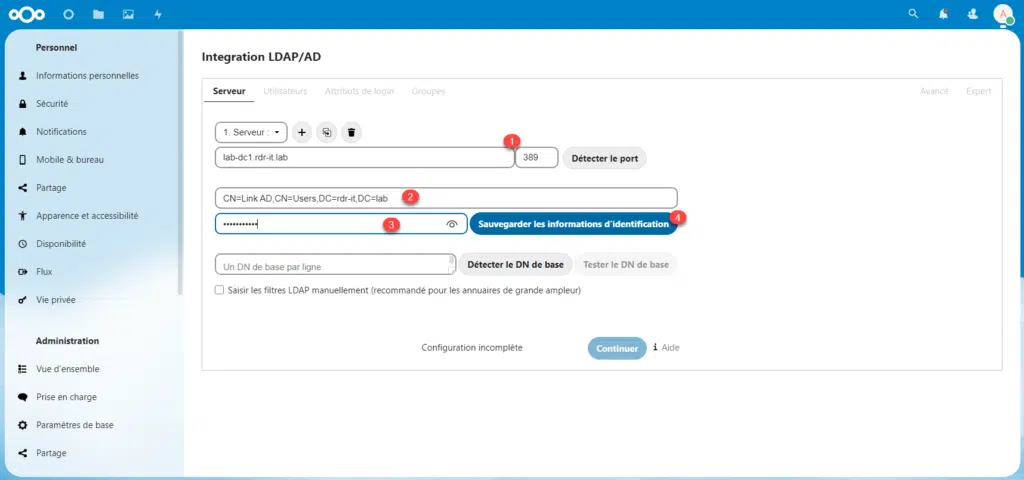This screenshot has width=1024, height=480.
Task: Open the Files folder icon
Action: pos(99,14)
